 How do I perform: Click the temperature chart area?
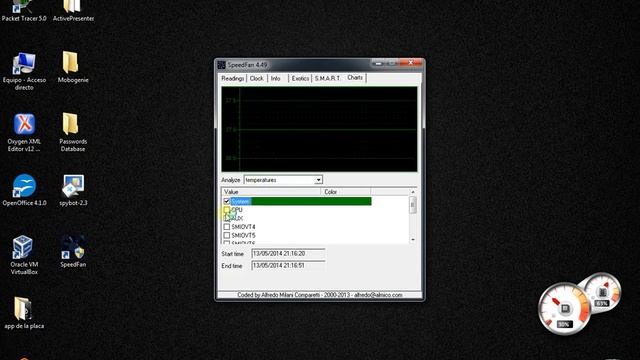coord(319,129)
